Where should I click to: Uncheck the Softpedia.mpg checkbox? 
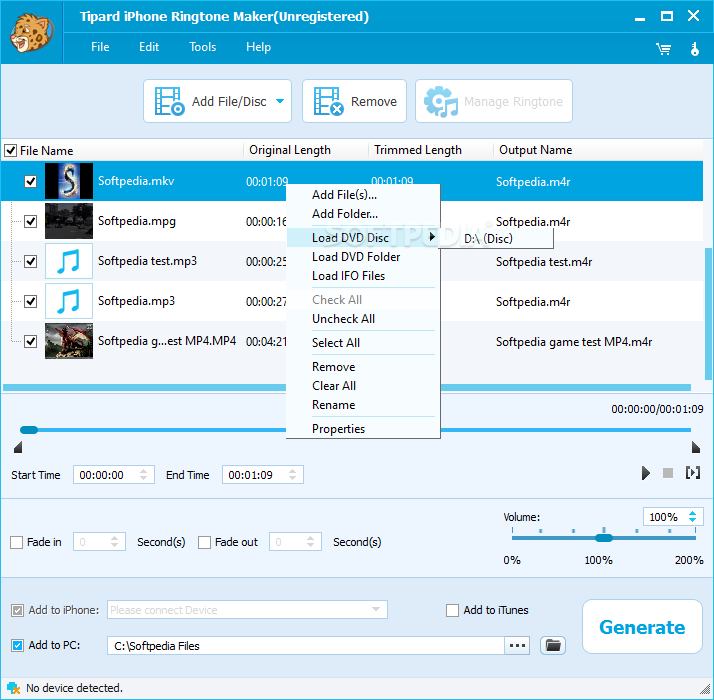click(31, 221)
